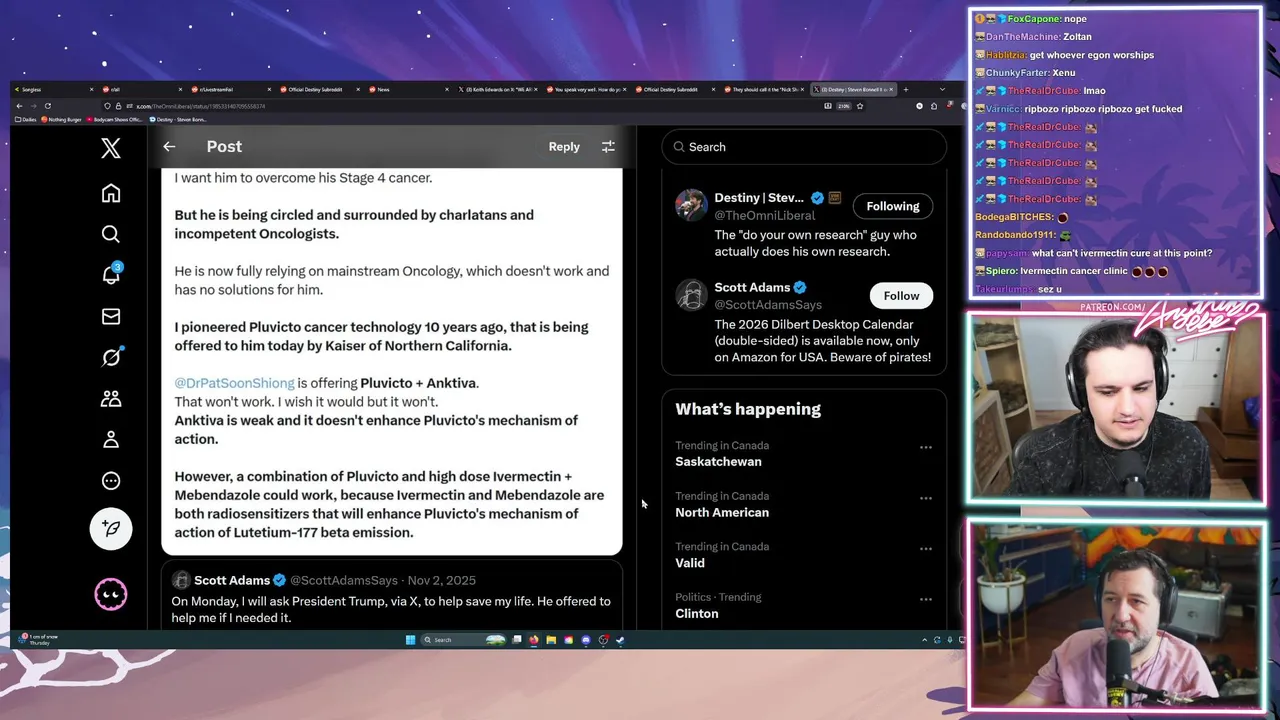Viewport: 1280px width, 720px height.
Task: Switch to the r/LivestreamFail browser tab
Action: 231,89
